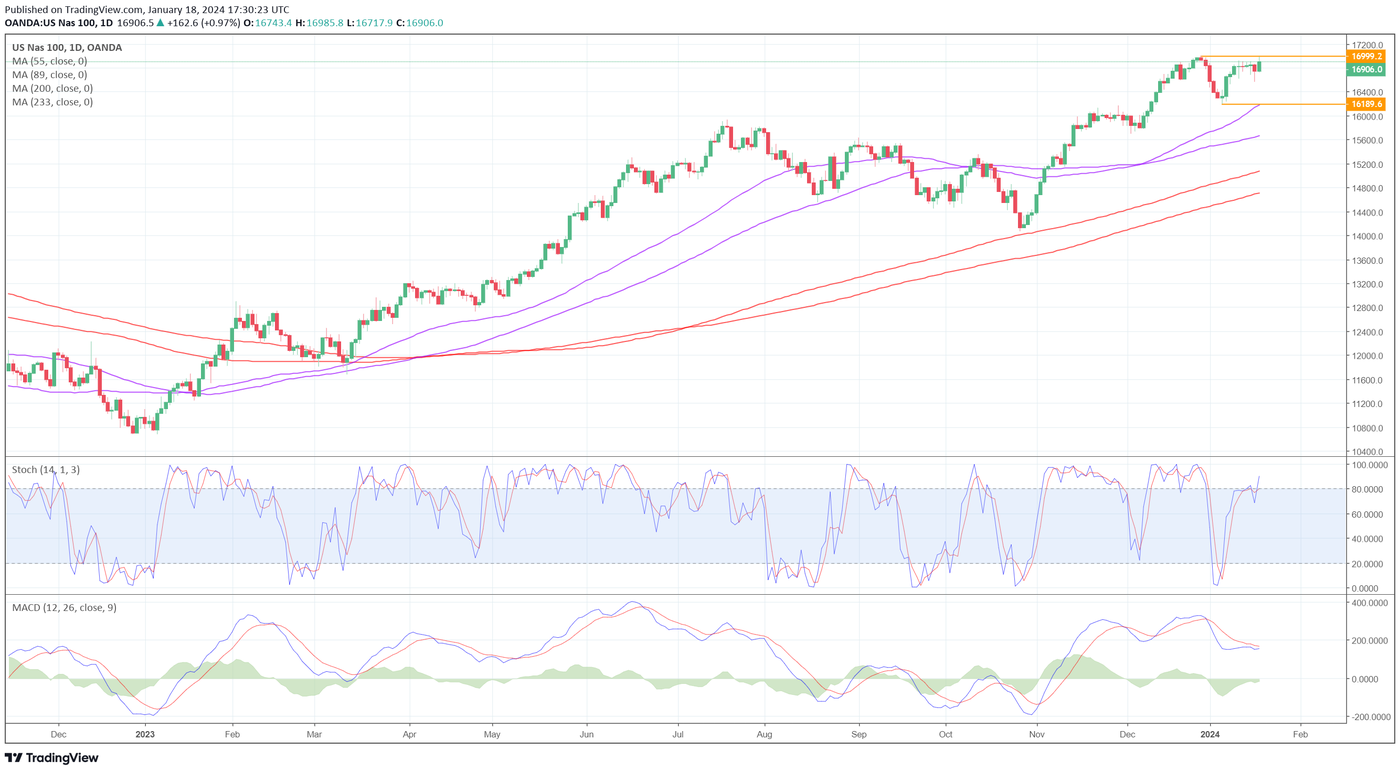Click the 400.0000 level on MACD axis
The width and height of the screenshot is (1400, 772).
coord(1368,603)
